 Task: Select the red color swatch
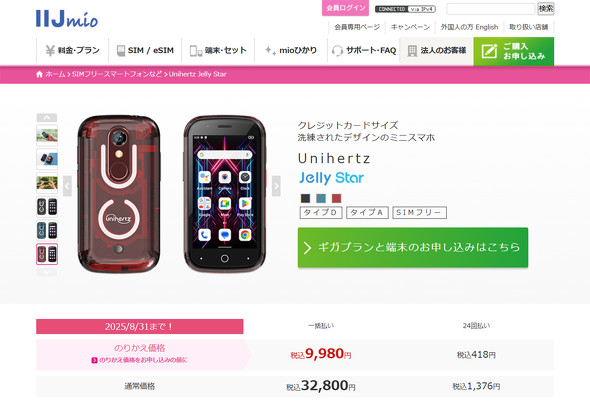click(x=336, y=198)
